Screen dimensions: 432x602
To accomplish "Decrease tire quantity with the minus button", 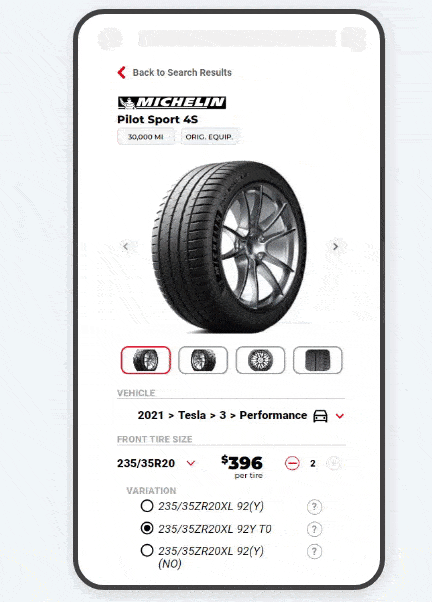I will tap(292, 463).
